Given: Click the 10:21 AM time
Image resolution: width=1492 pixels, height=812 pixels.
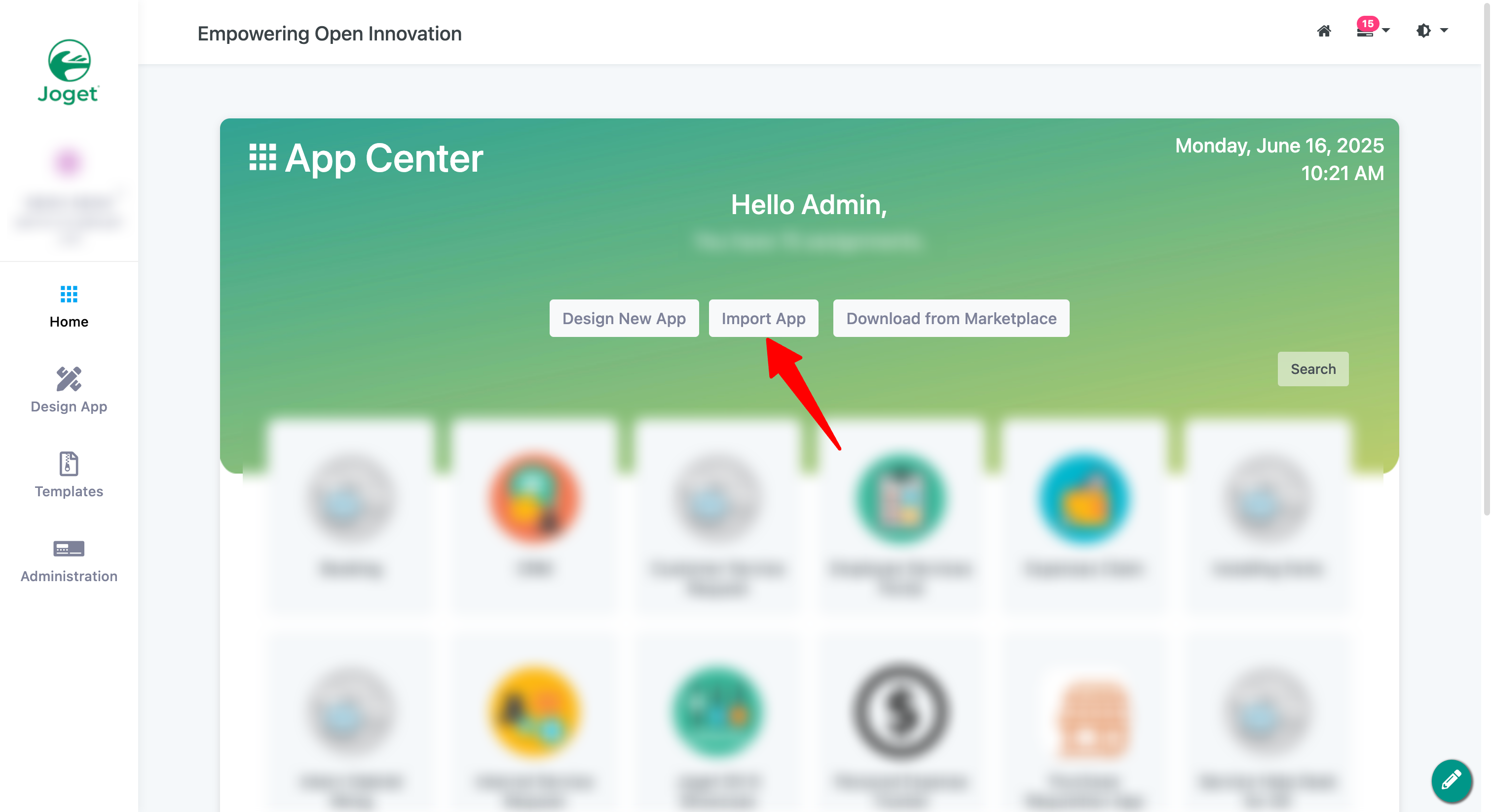Looking at the screenshot, I should pyautogui.click(x=1342, y=173).
